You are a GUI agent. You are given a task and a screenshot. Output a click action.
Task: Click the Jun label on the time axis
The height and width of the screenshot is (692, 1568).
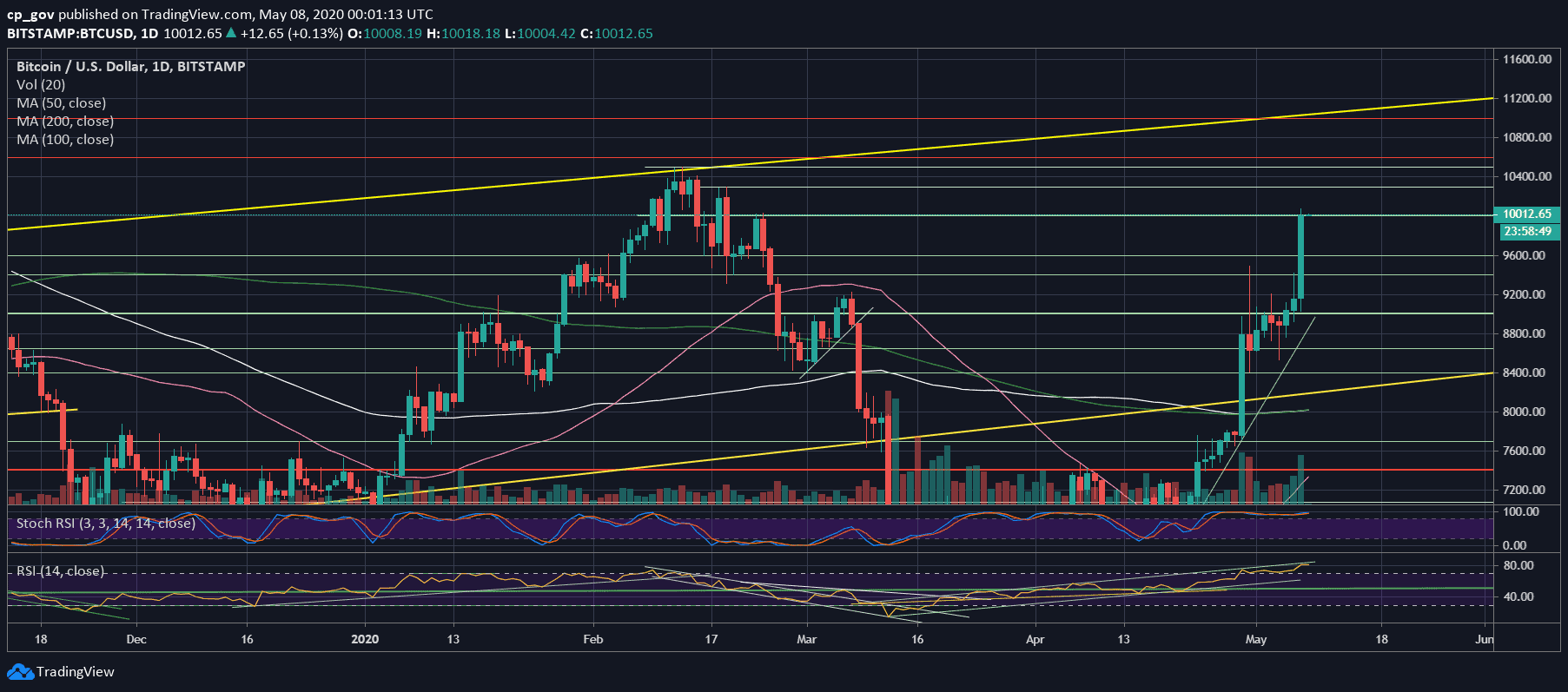pos(1485,639)
